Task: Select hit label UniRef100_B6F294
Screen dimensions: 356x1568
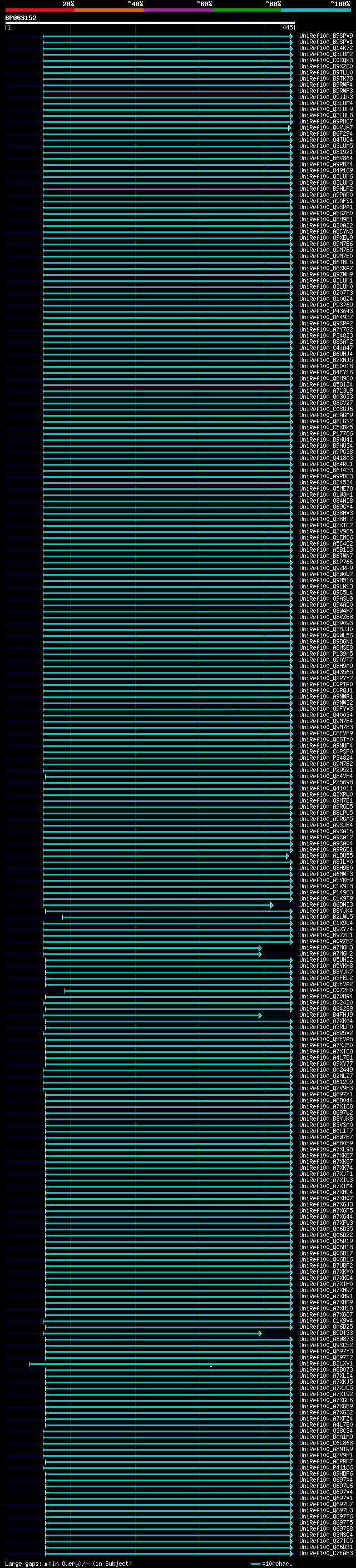Action: (x=325, y=134)
